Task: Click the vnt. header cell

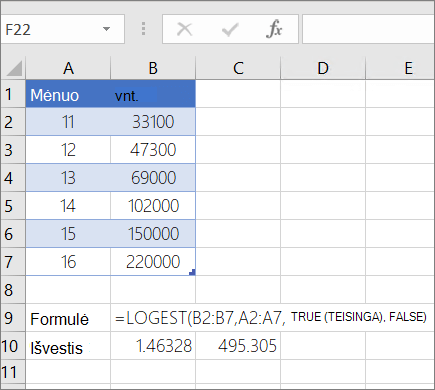Action: coord(153,94)
